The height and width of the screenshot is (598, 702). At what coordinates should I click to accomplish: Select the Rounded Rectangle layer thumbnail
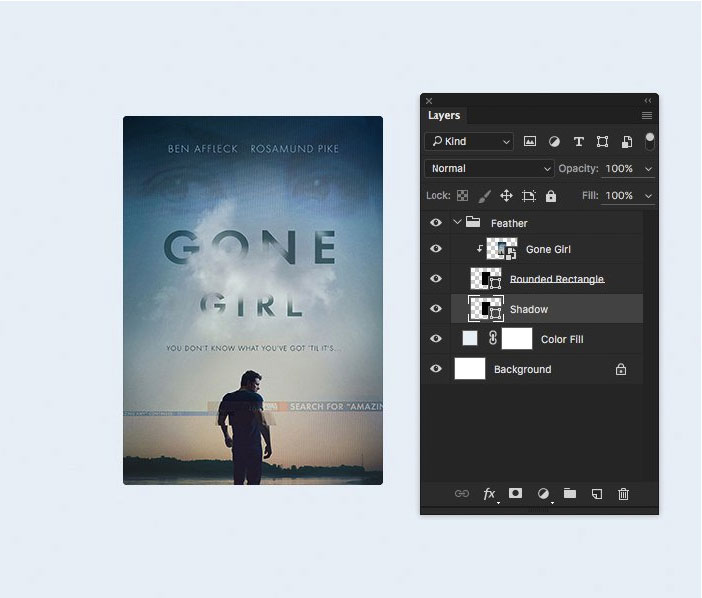coord(486,279)
